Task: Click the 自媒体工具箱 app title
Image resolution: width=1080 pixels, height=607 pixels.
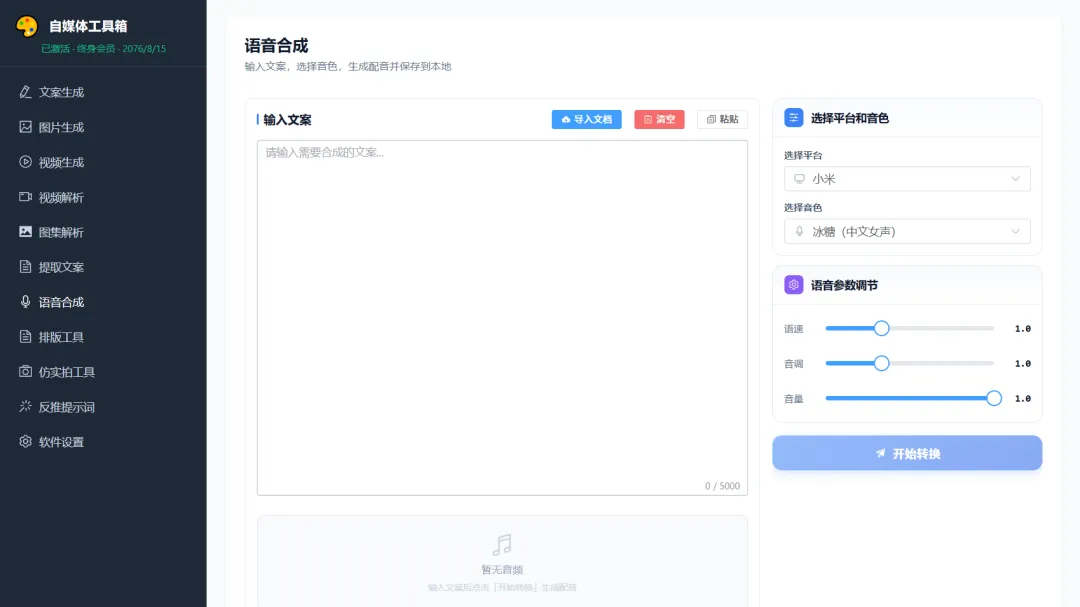Action: [x=88, y=26]
